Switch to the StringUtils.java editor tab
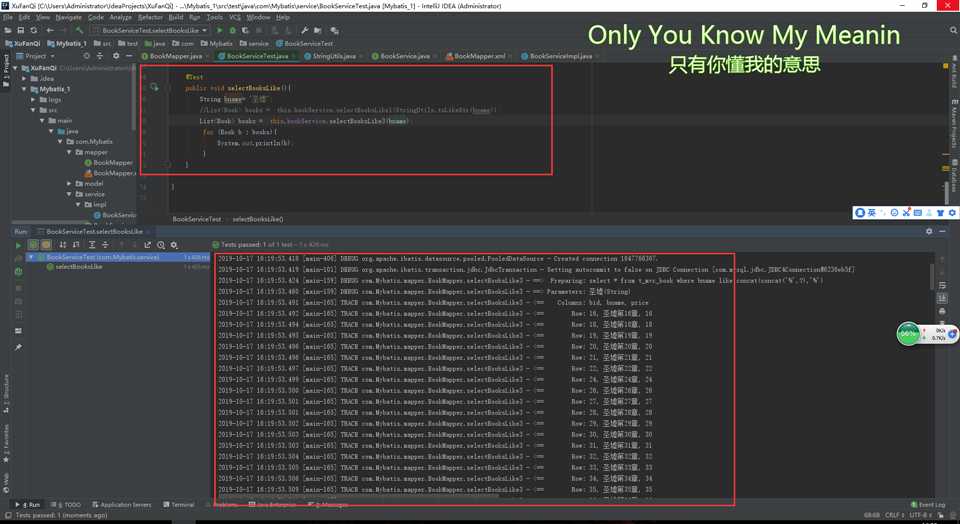Screen dimensions: 960x524 (333, 56)
